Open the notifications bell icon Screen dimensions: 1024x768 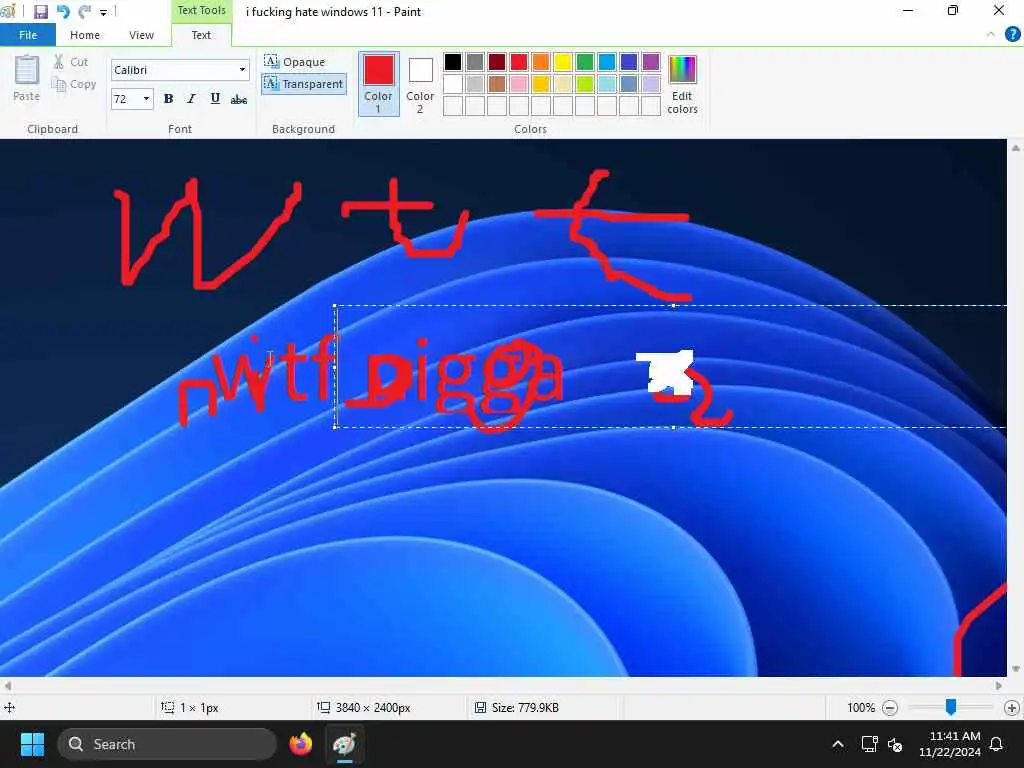click(997, 744)
